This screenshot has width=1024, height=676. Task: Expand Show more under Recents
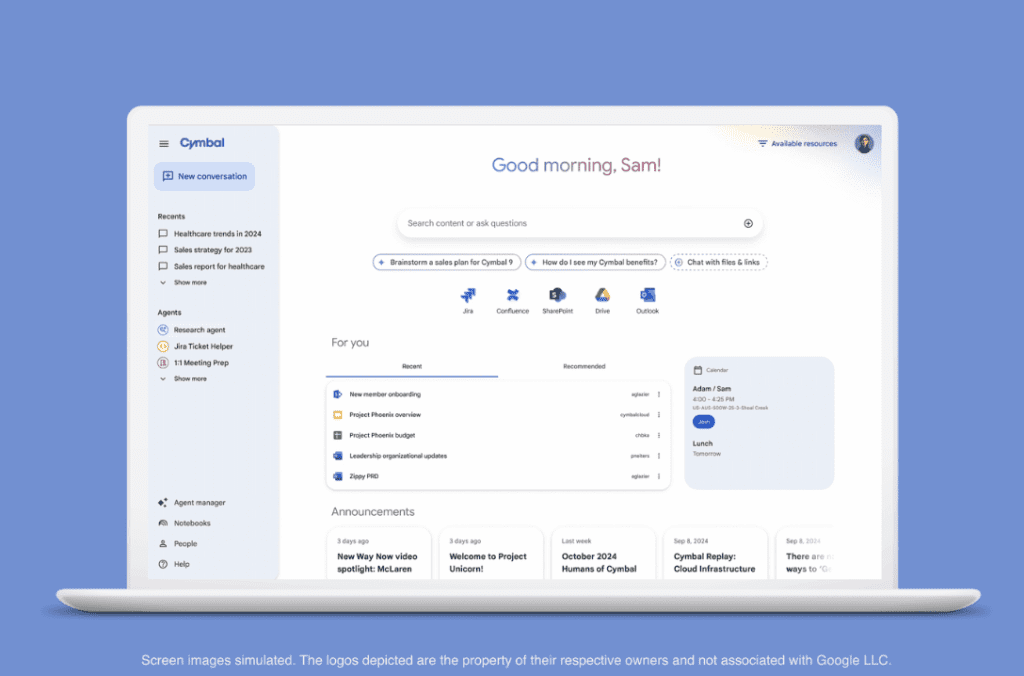pyautogui.click(x=189, y=283)
